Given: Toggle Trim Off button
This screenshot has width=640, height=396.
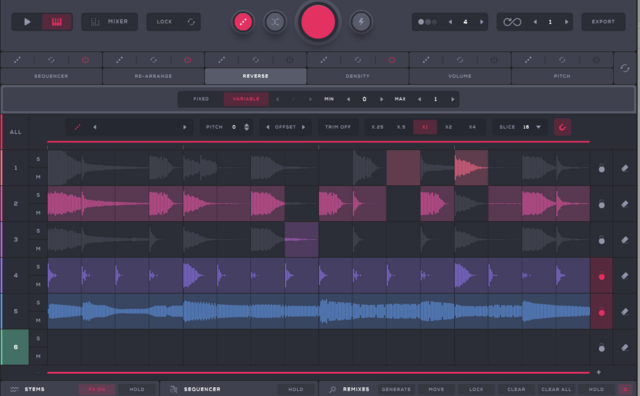Looking at the screenshot, I should [338, 127].
